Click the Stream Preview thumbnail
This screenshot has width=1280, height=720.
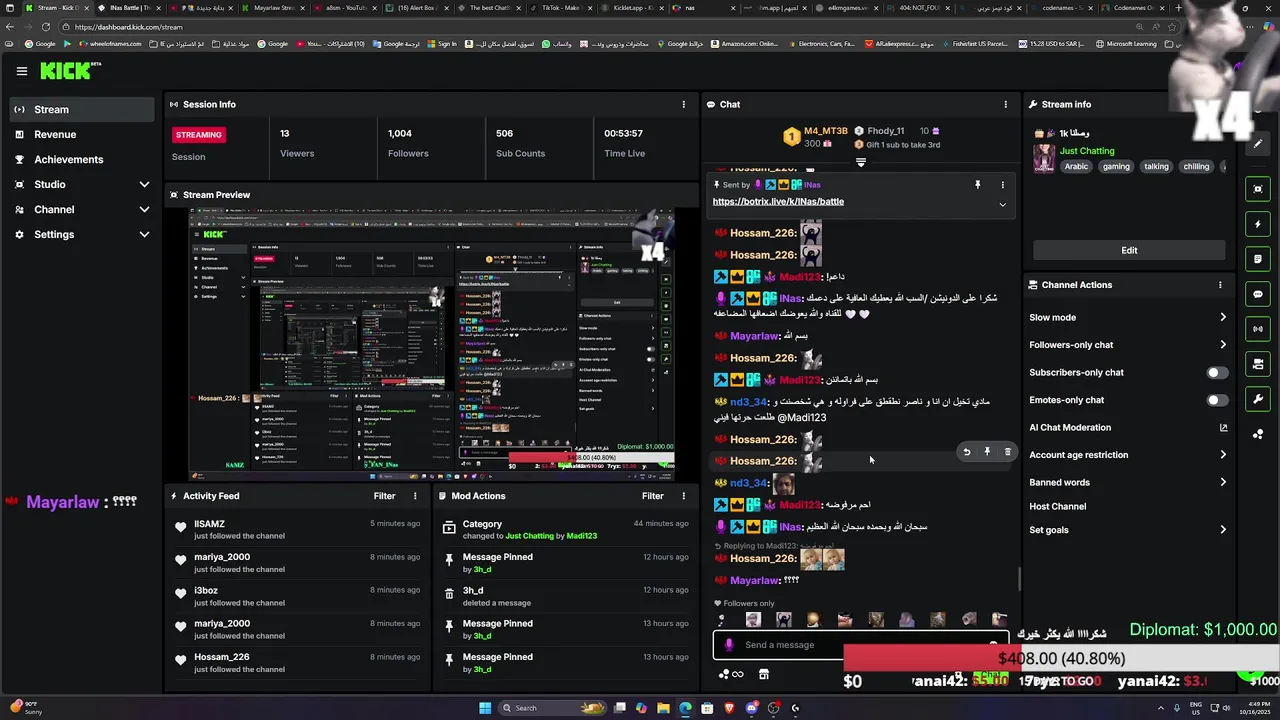pos(432,345)
